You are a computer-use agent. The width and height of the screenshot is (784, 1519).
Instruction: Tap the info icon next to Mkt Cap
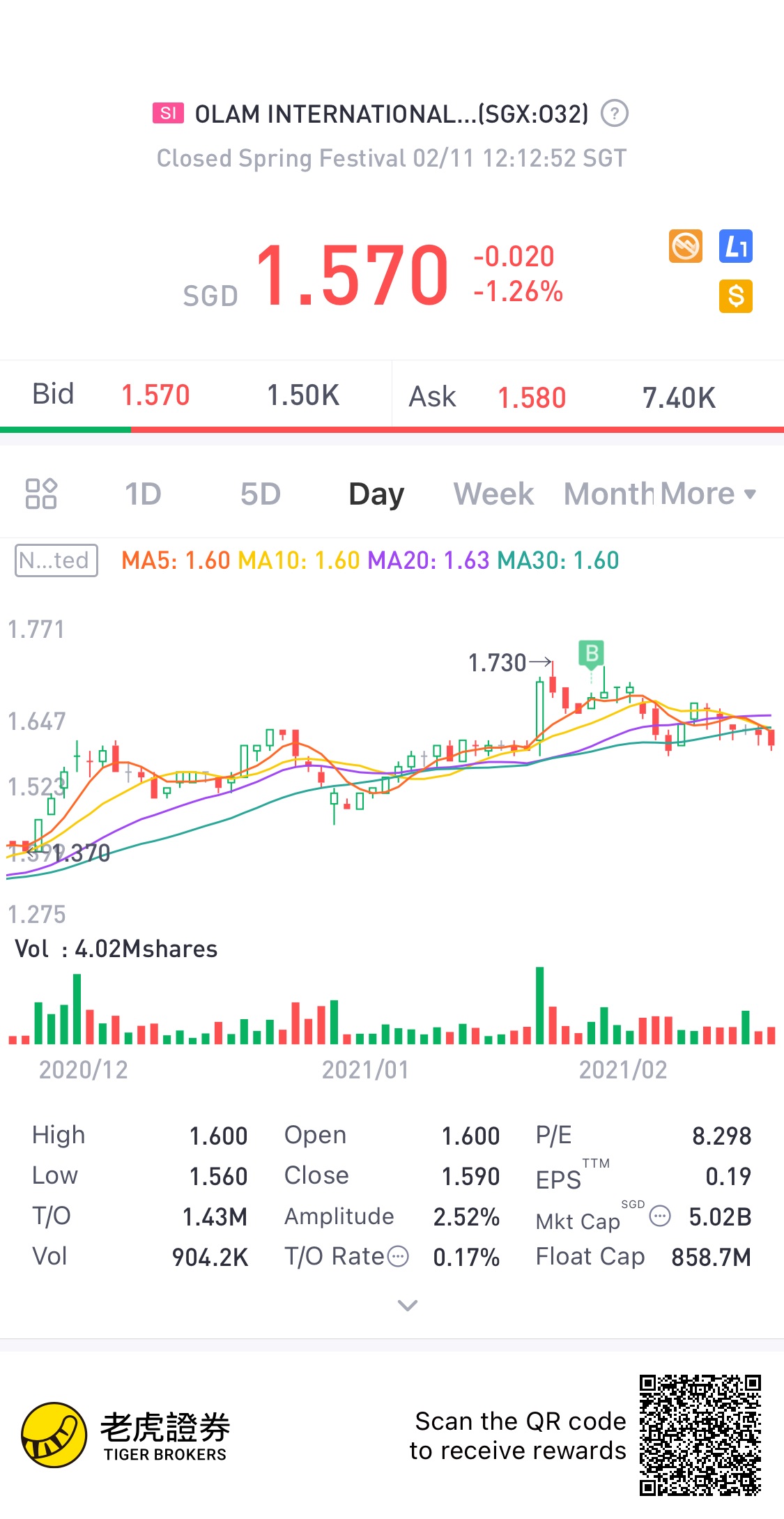point(659,1216)
